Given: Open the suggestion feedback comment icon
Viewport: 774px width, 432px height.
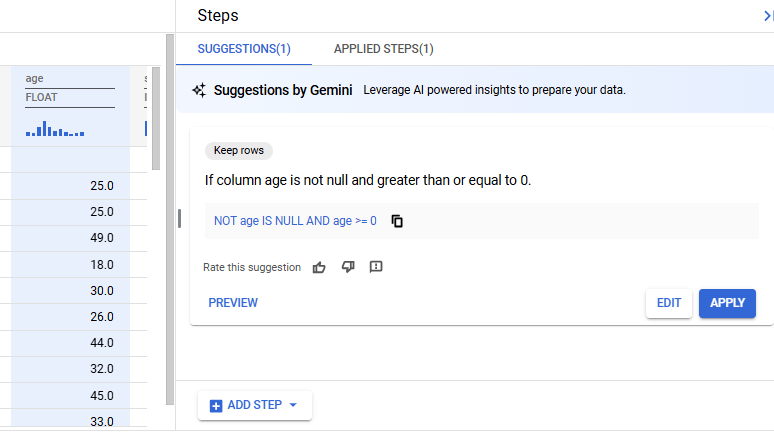Looking at the screenshot, I should (376, 267).
